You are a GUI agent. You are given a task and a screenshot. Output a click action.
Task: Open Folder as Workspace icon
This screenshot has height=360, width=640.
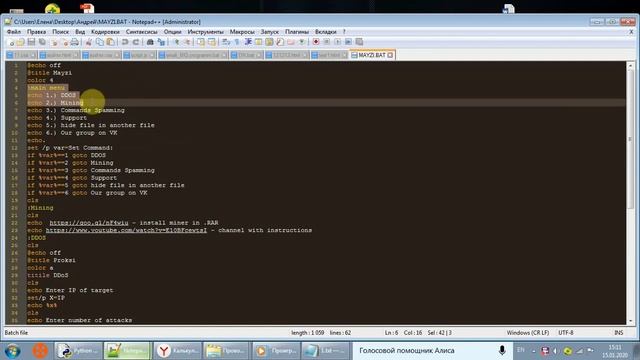[x=291, y=42]
